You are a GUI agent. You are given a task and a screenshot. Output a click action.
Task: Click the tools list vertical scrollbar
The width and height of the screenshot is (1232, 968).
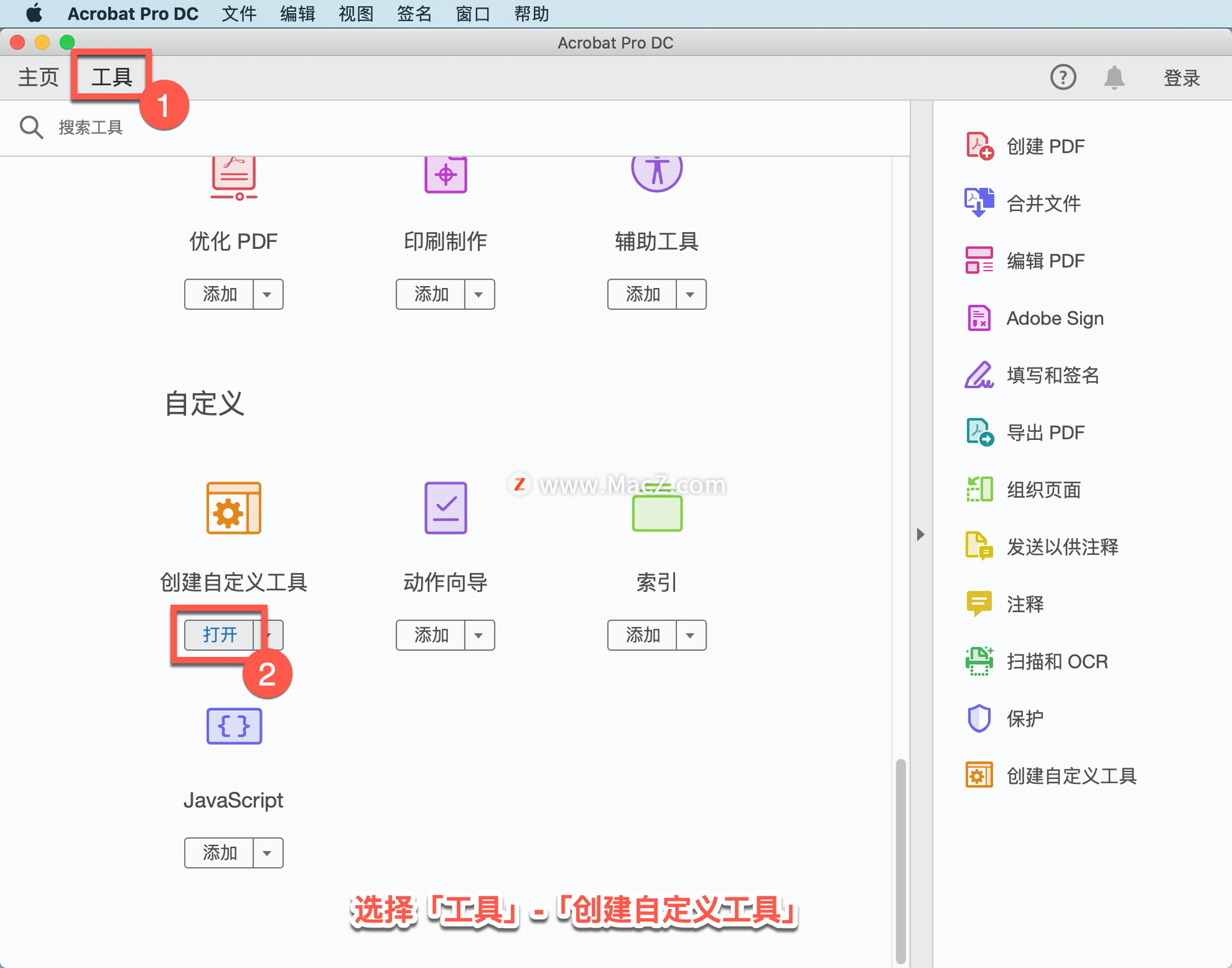(x=901, y=861)
